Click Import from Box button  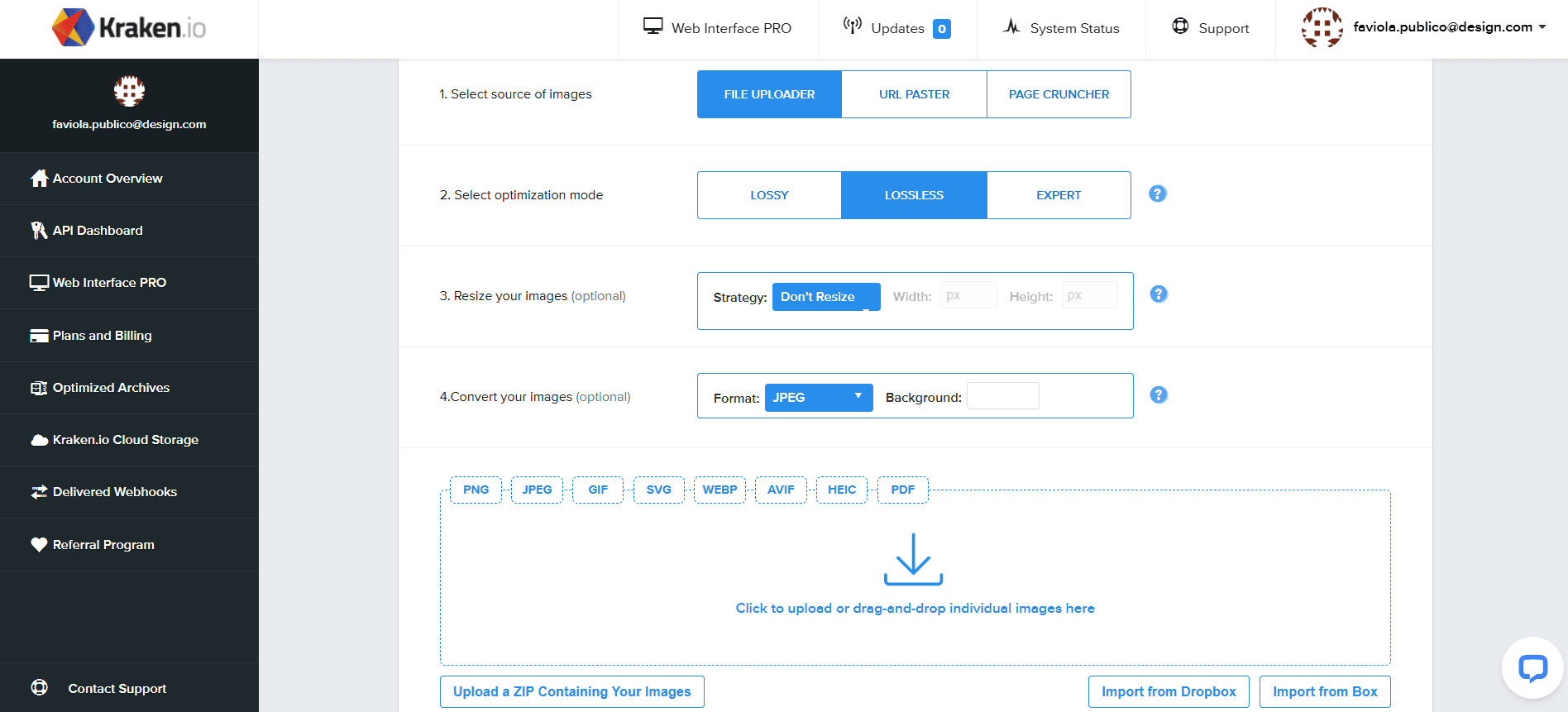tap(1325, 691)
